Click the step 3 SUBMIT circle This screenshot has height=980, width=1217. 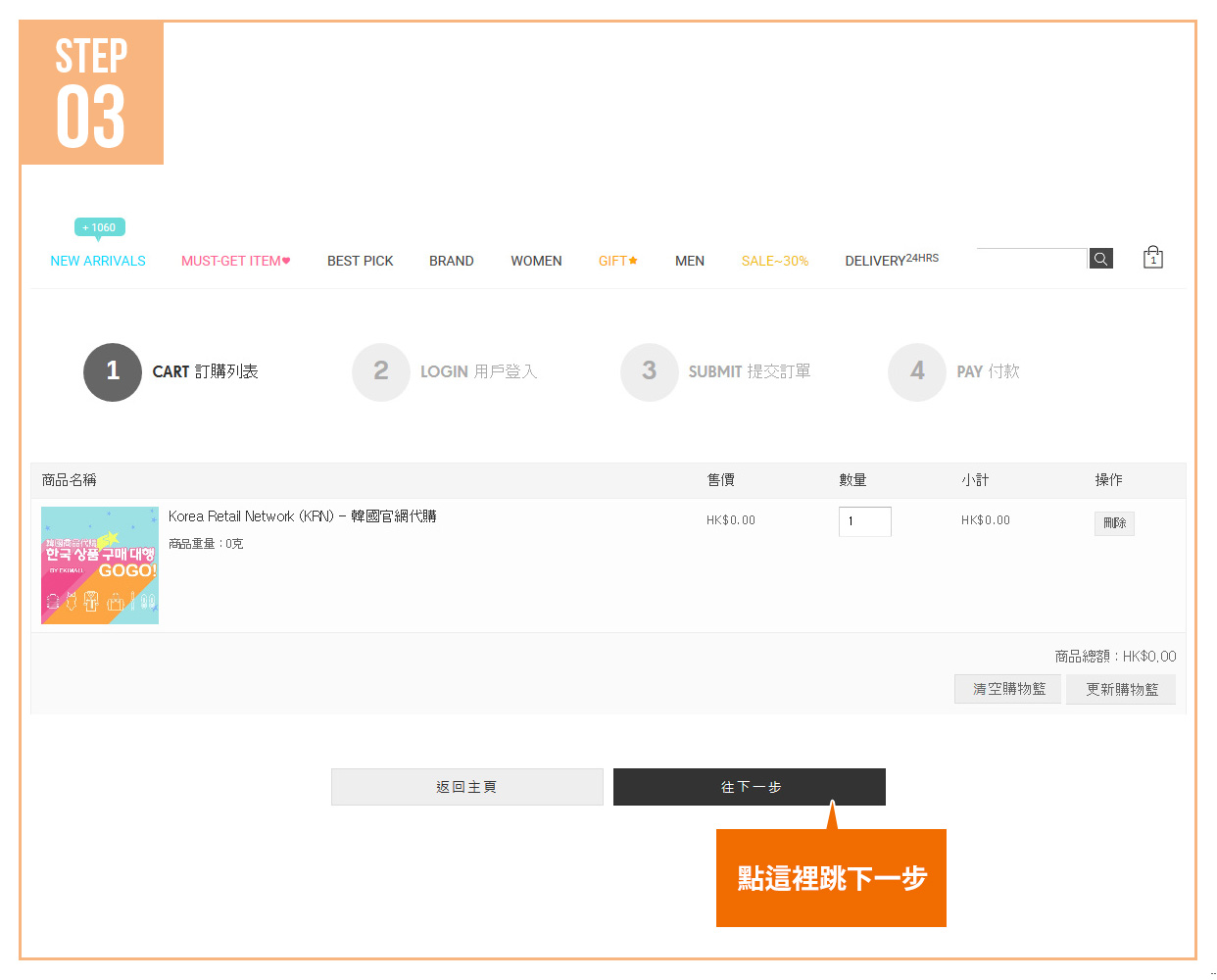pyautogui.click(x=649, y=371)
